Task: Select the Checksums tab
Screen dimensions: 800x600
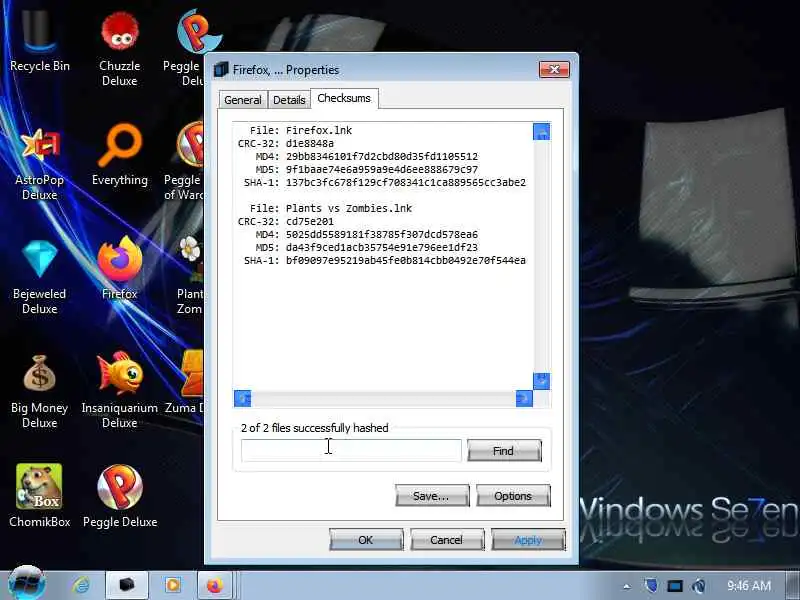Action: tap(344, 98)
